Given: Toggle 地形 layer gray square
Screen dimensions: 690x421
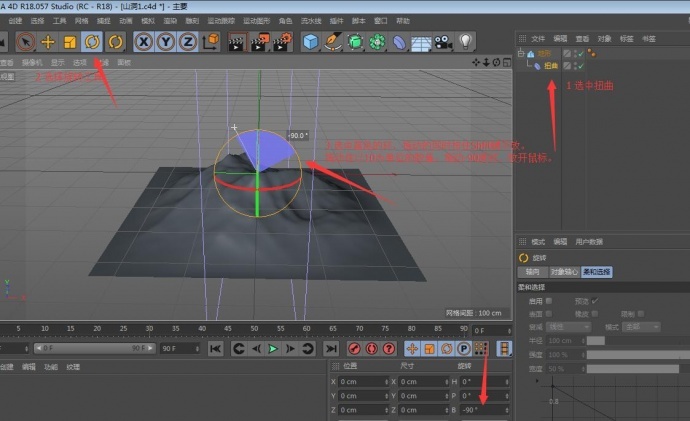Looking at the screenshot, I should 567,53.
